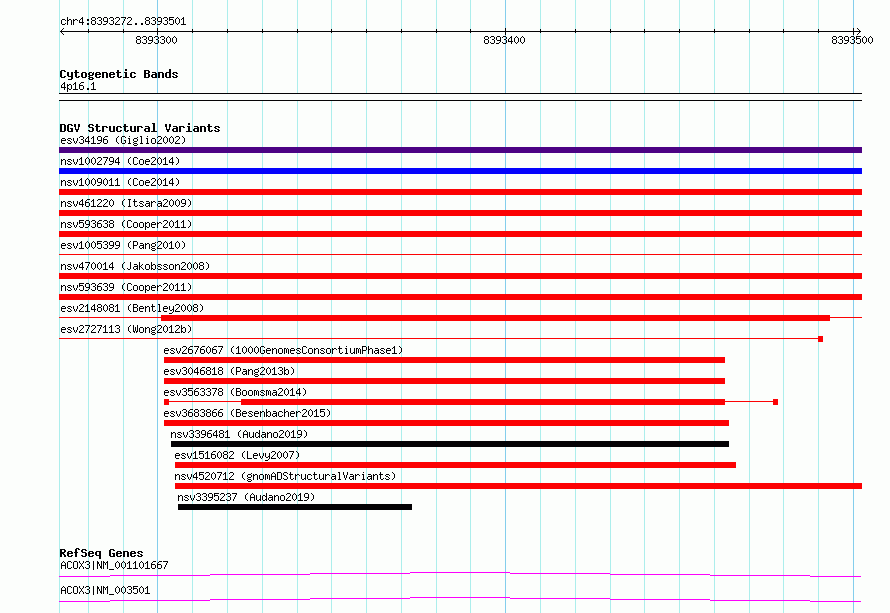Click the left arrow on ruler
The image size is (890, 613).
point(62,31)
